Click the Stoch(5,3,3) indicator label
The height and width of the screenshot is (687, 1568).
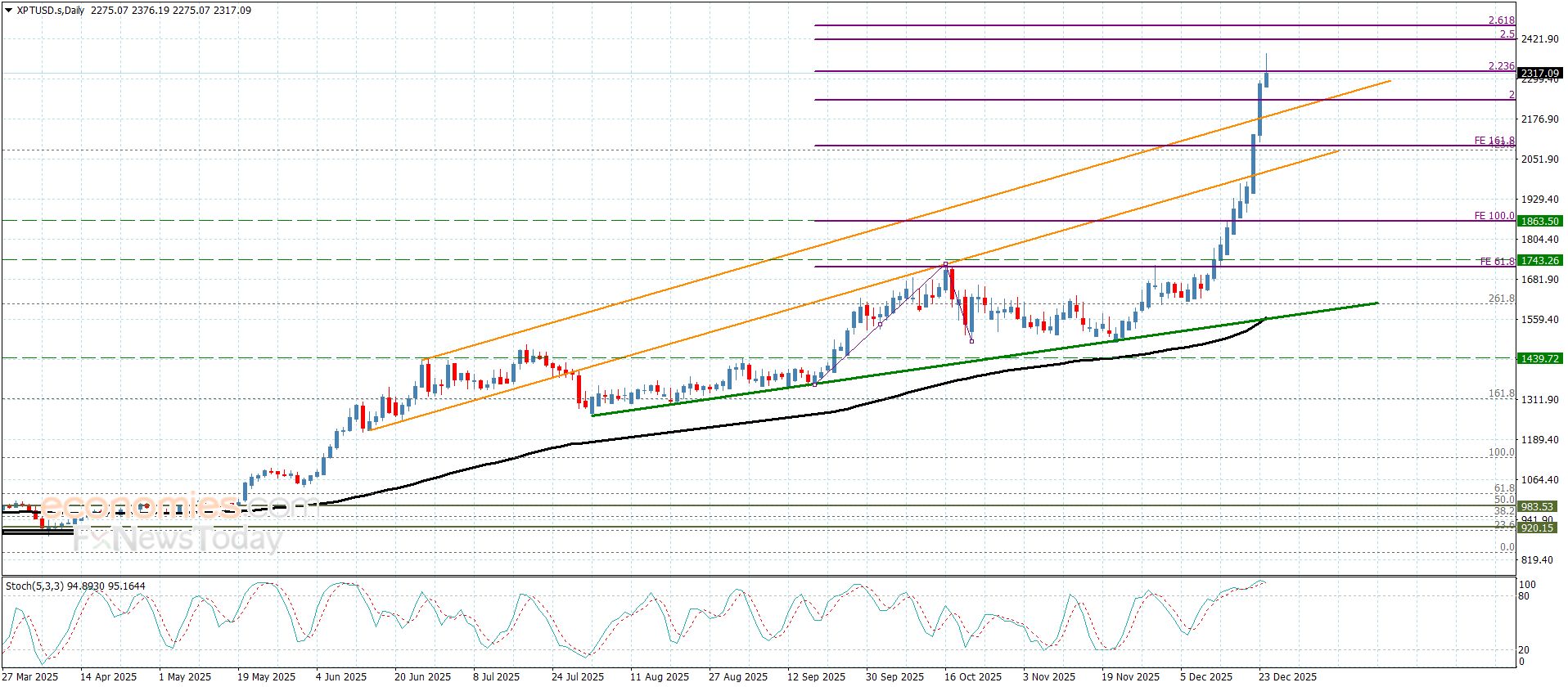37,586
